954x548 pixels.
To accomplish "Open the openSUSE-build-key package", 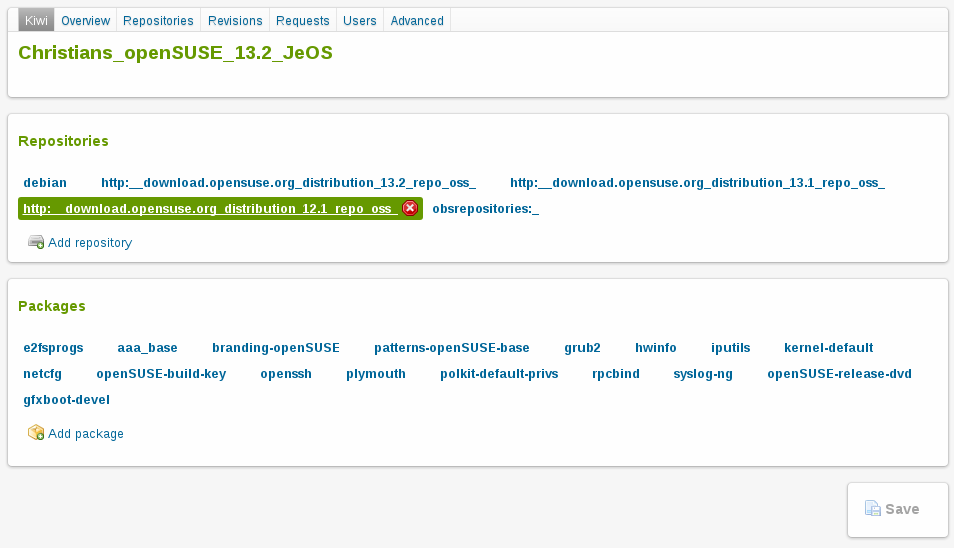I will [x=161, y=373].
